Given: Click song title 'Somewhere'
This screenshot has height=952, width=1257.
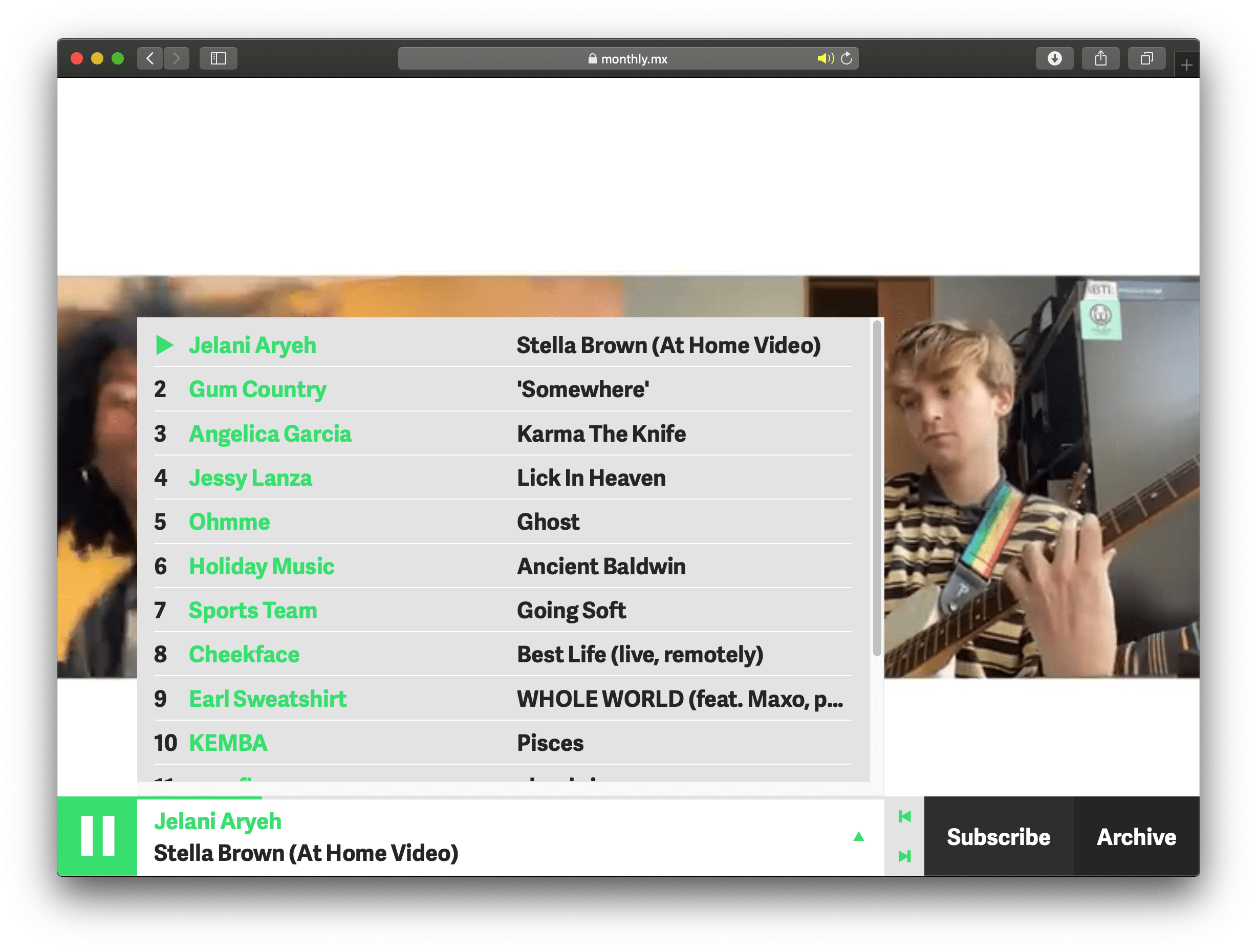Looking at the screenshot, I should point(583,390).
